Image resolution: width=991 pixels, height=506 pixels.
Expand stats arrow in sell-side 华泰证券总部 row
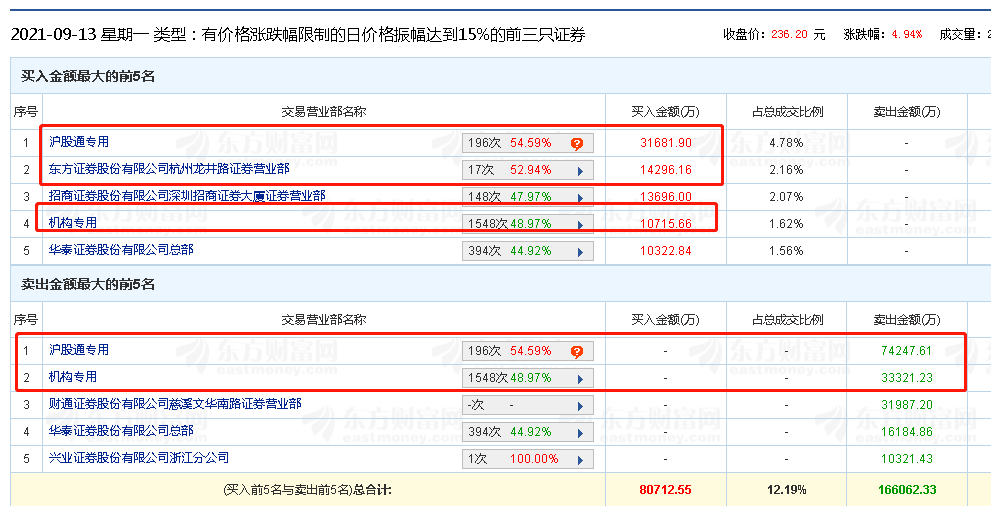[x=580, y=432]
